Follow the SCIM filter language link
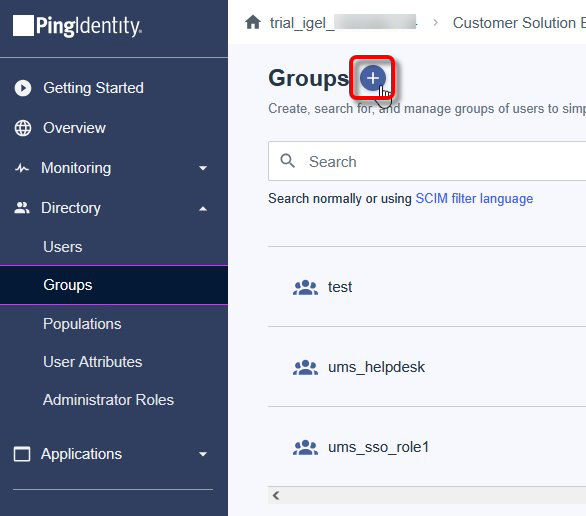Image resolution: width=586 pixels, height=516 pixels. 474,198
